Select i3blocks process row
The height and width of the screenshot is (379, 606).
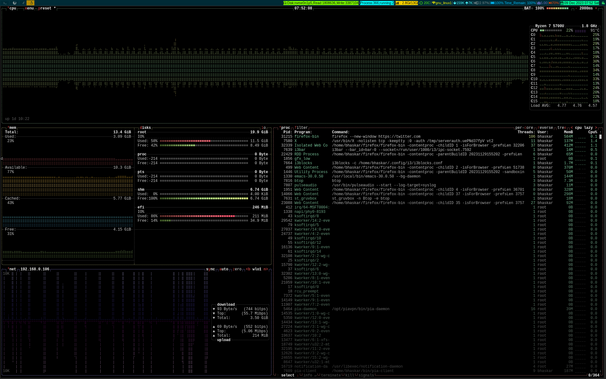tap(438, 163)
